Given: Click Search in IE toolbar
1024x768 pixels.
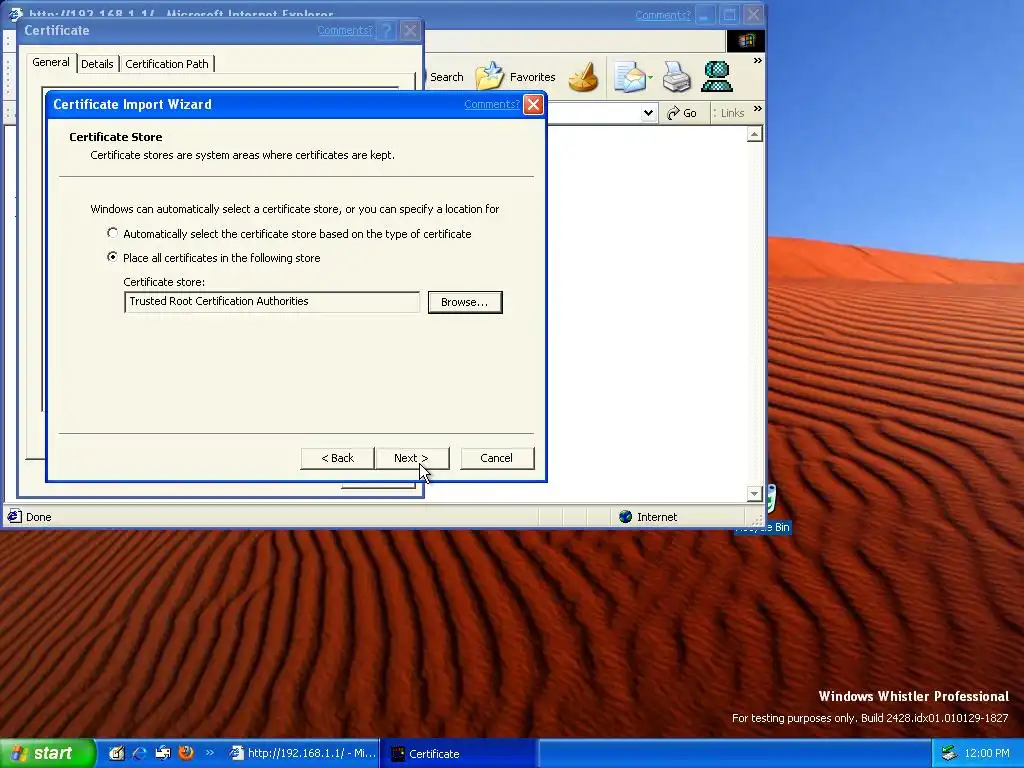Looking at the screenshot, I should point(447,77).
